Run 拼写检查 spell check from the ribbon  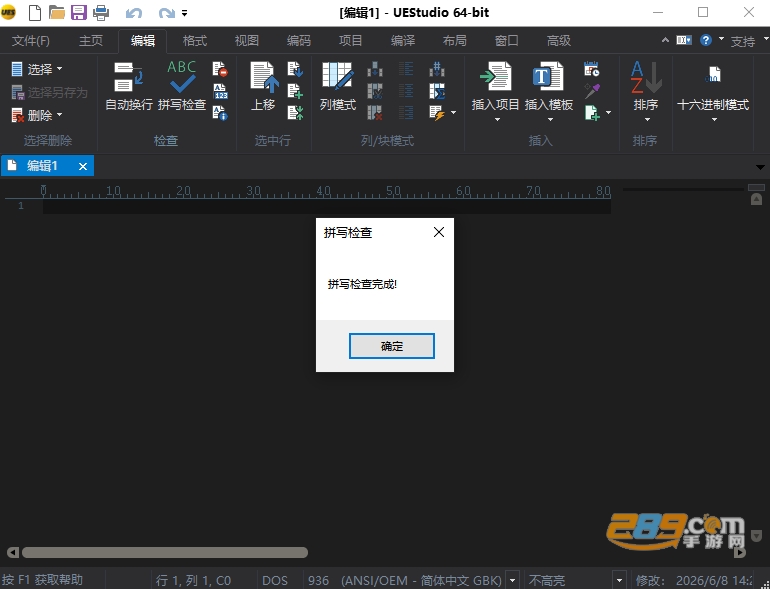(182, 85)
